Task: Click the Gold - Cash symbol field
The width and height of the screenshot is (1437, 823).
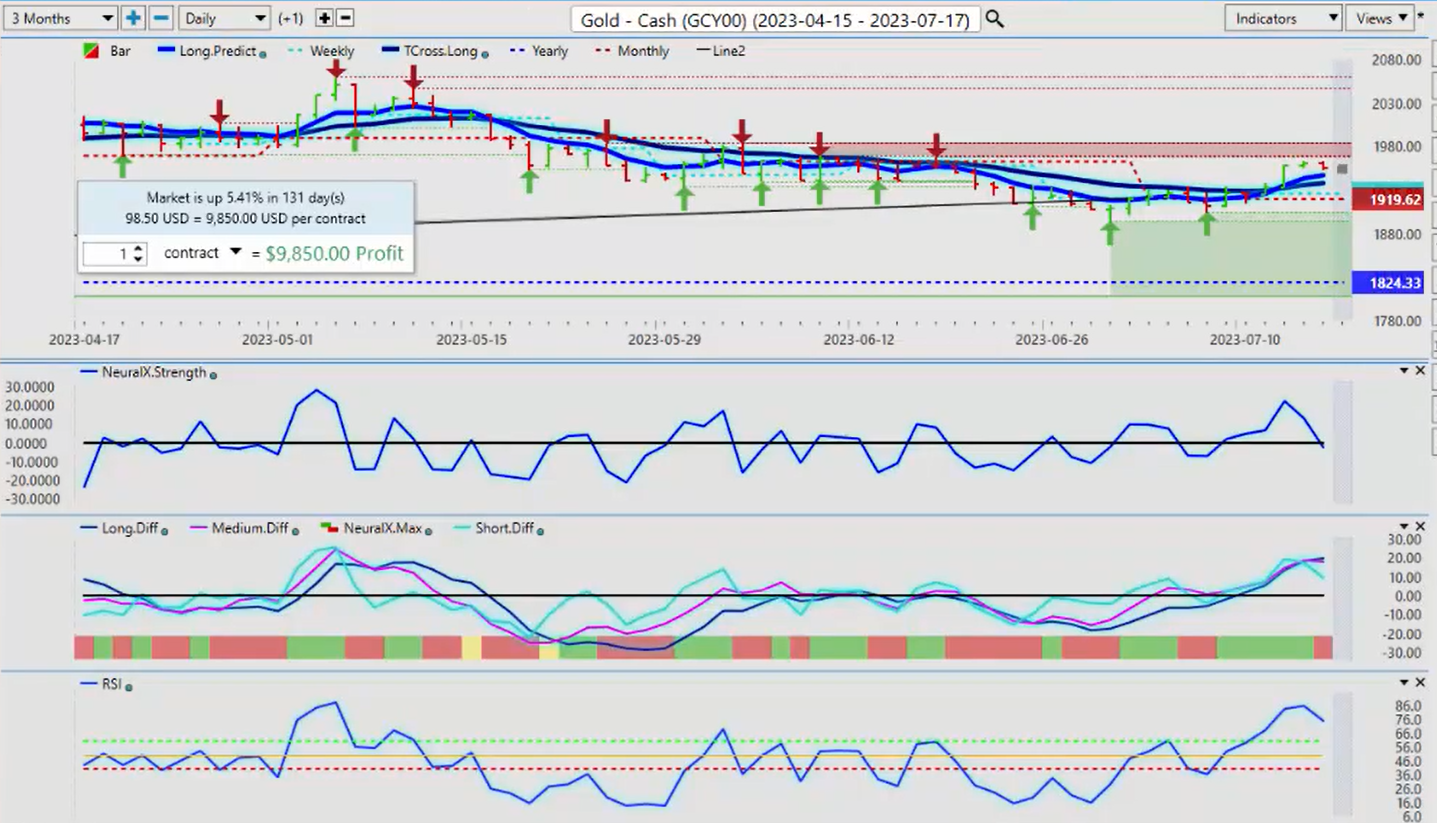Action: 774,19
